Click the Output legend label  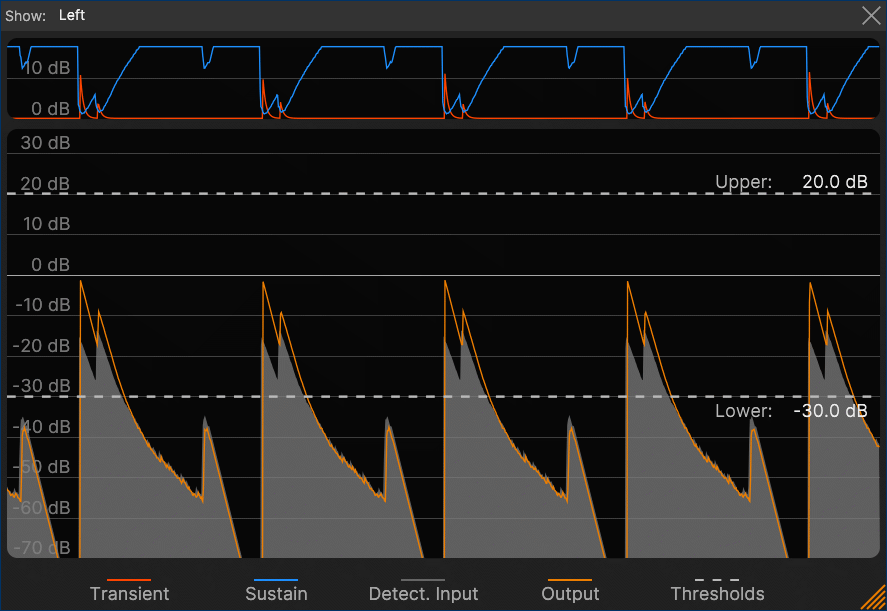(570, 594)
